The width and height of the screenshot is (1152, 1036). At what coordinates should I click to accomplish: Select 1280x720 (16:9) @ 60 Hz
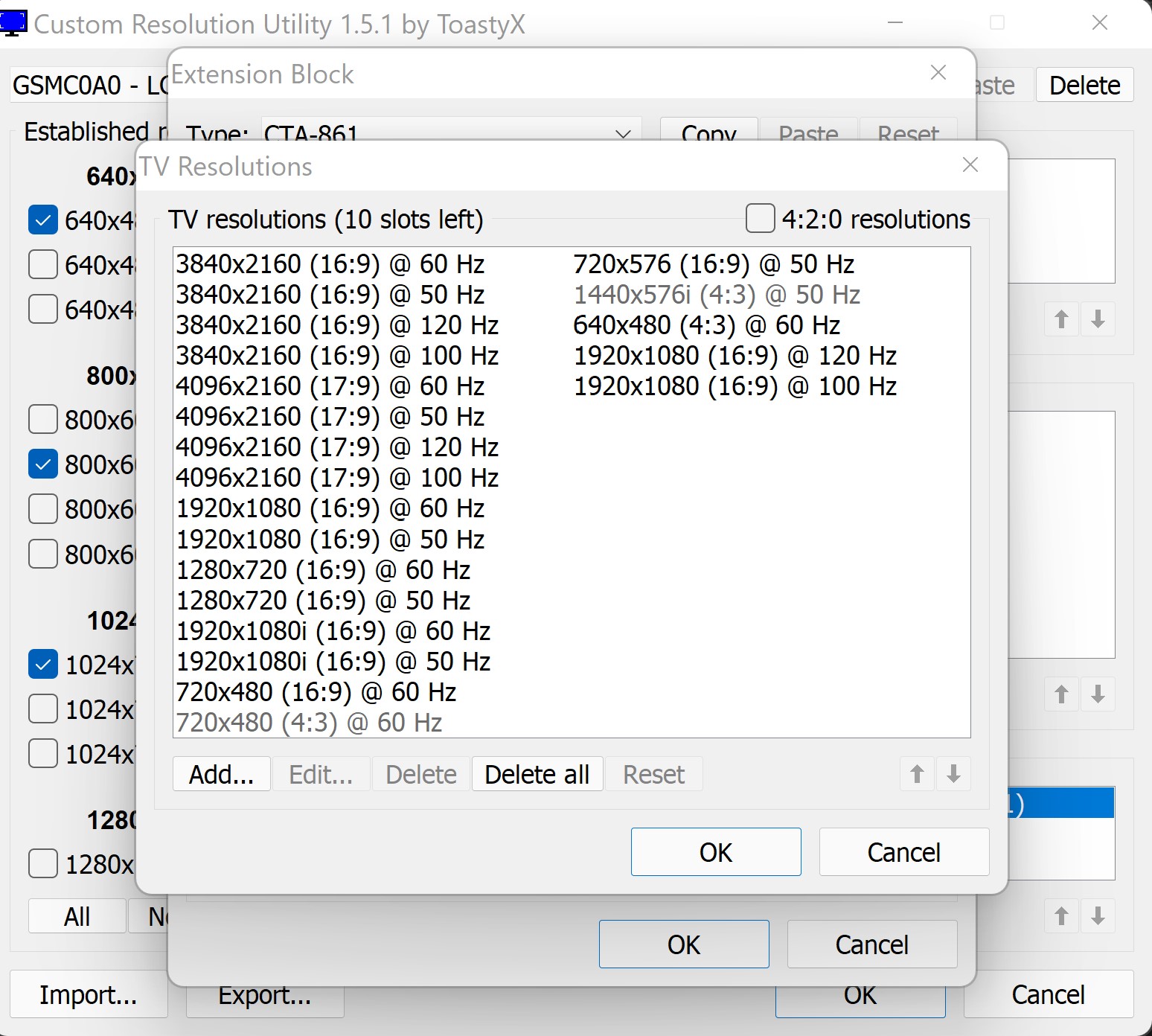[323, 570]
